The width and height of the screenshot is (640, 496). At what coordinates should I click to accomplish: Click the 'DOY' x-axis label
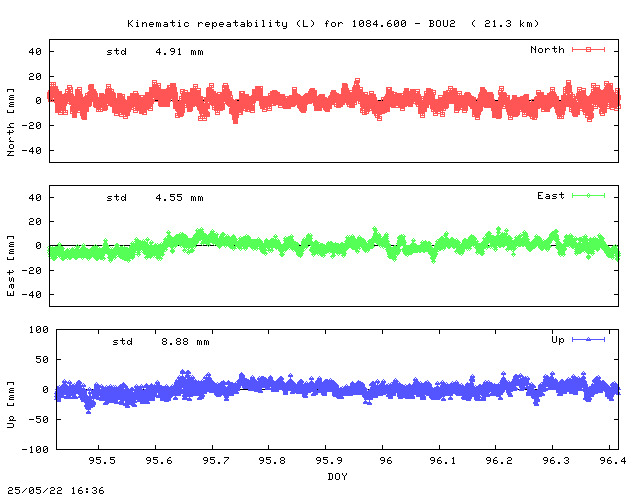pos(337,476)
